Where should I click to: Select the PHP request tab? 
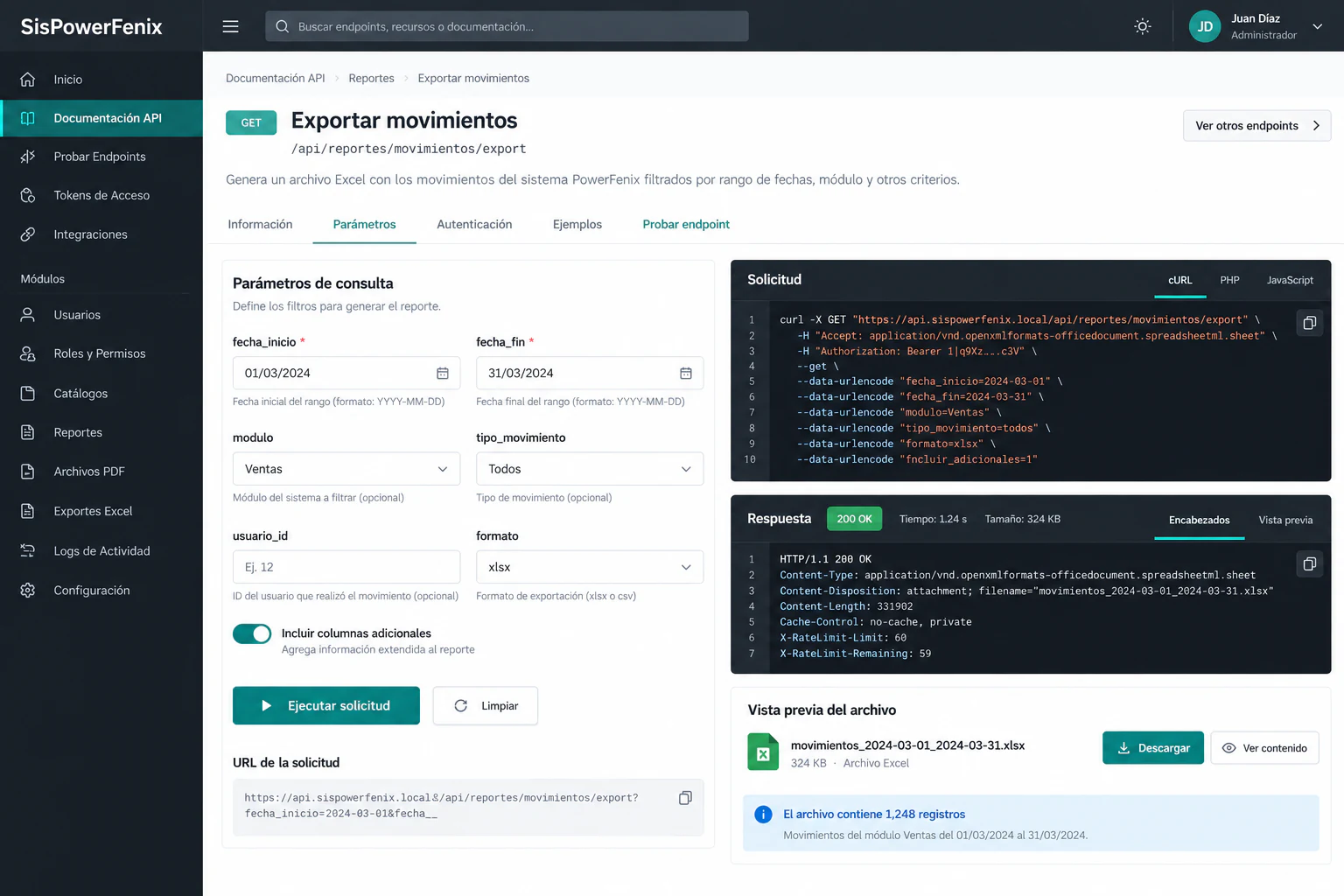pyautogui.click(x=1229, y=280)
